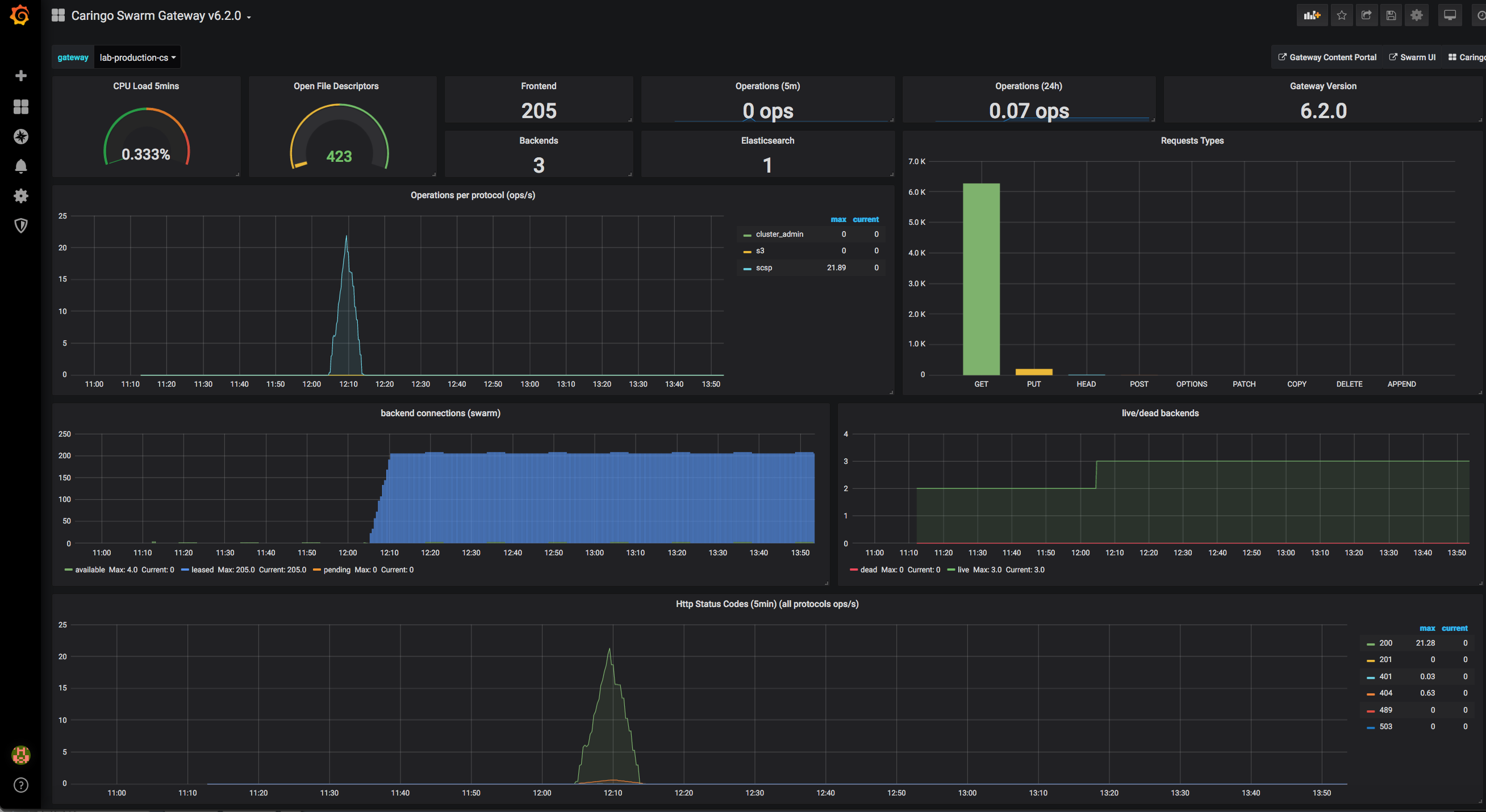Click the Add panel toolbar icon
The image size is (1486, 812).
click(1311, 15)
